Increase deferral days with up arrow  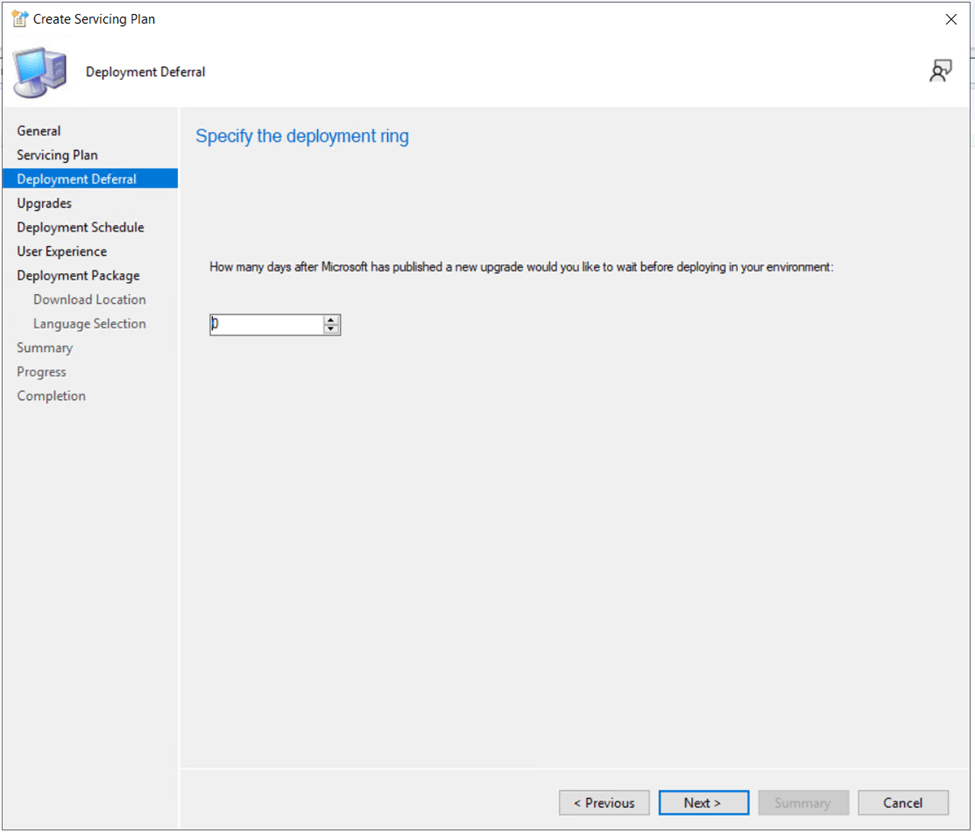(332, 320)
